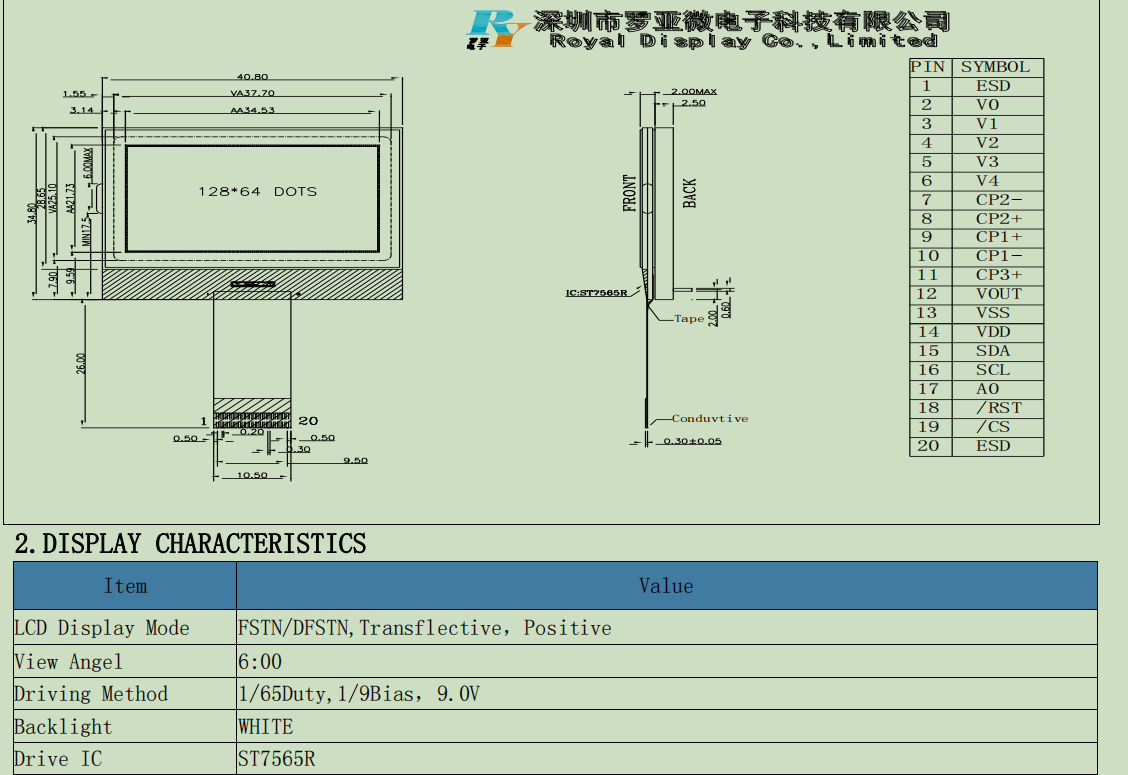Click the "Driving Method" row label
Screen dimensions: 1128x775
(x=91, y=694)
